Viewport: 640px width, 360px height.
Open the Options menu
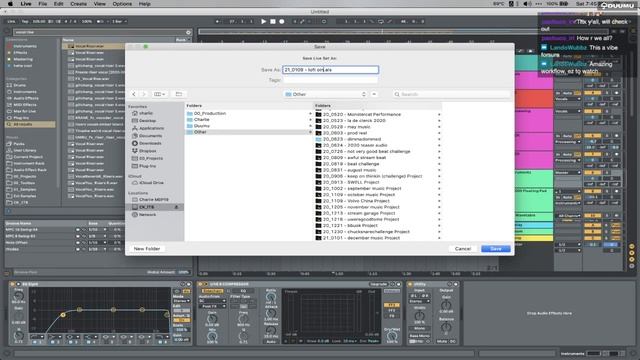click(122, 4)
